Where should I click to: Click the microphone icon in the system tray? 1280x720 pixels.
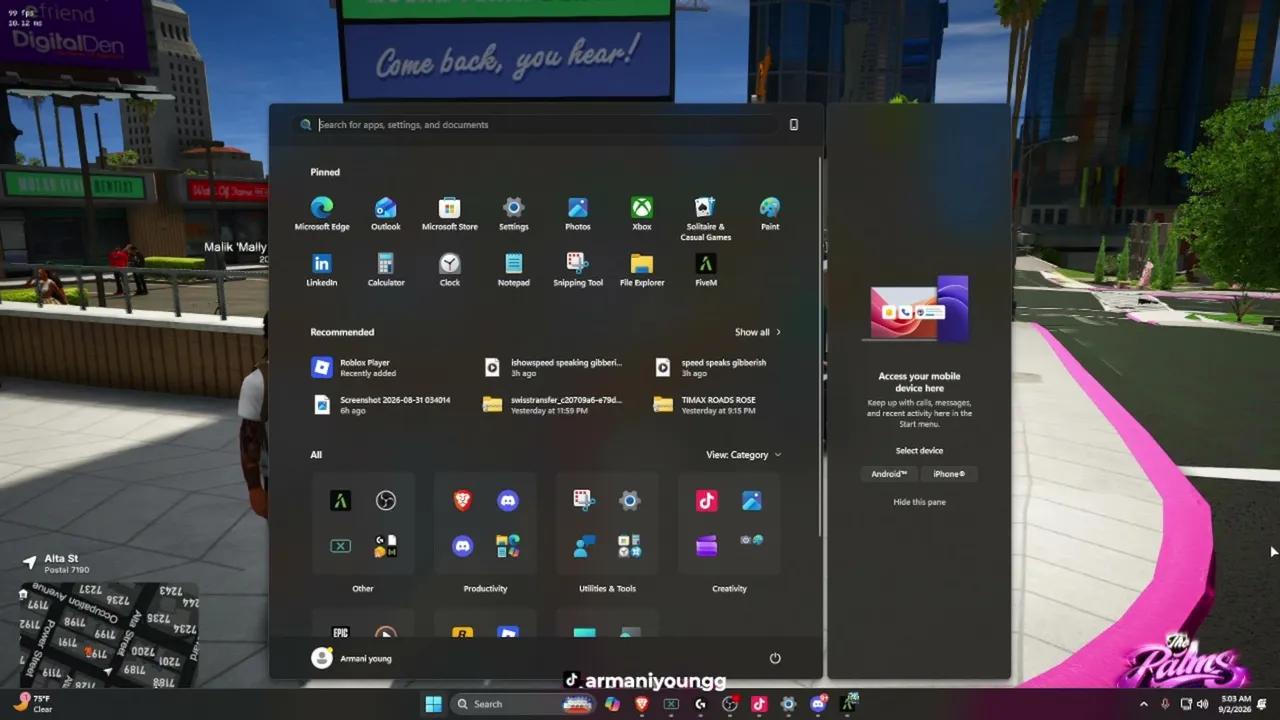click(1165, 704)
